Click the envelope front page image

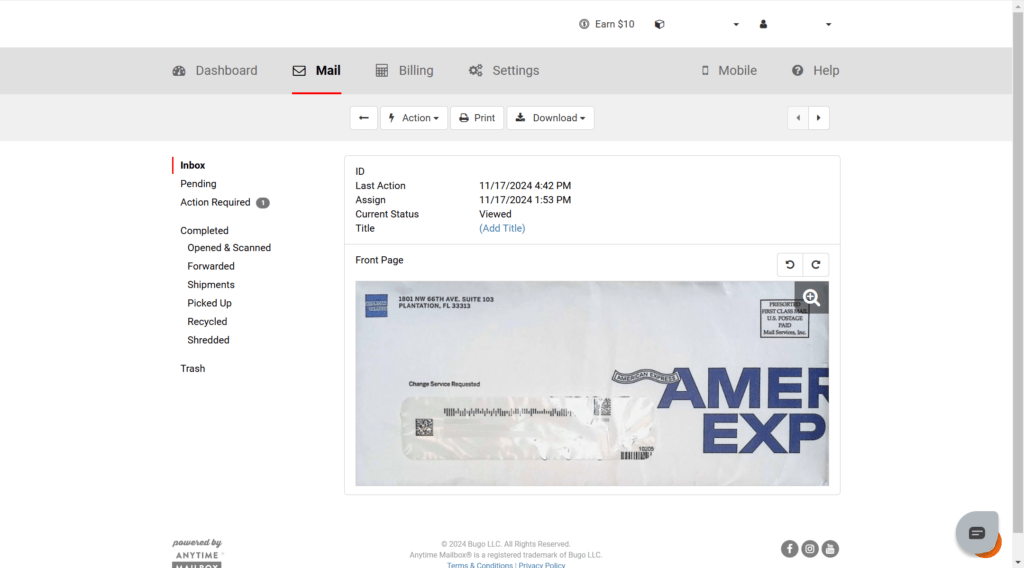pyautogui.click(x=592, y=384)
